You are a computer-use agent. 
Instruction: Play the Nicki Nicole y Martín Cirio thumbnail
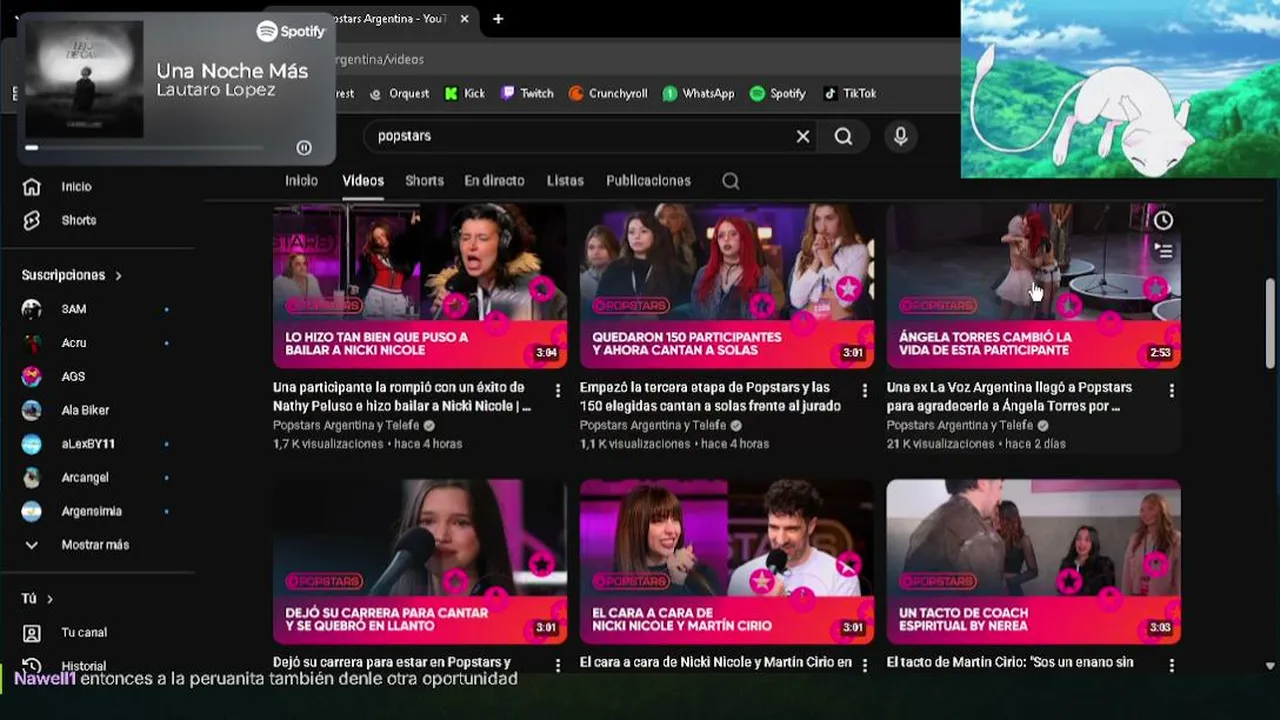coord(727,562)
